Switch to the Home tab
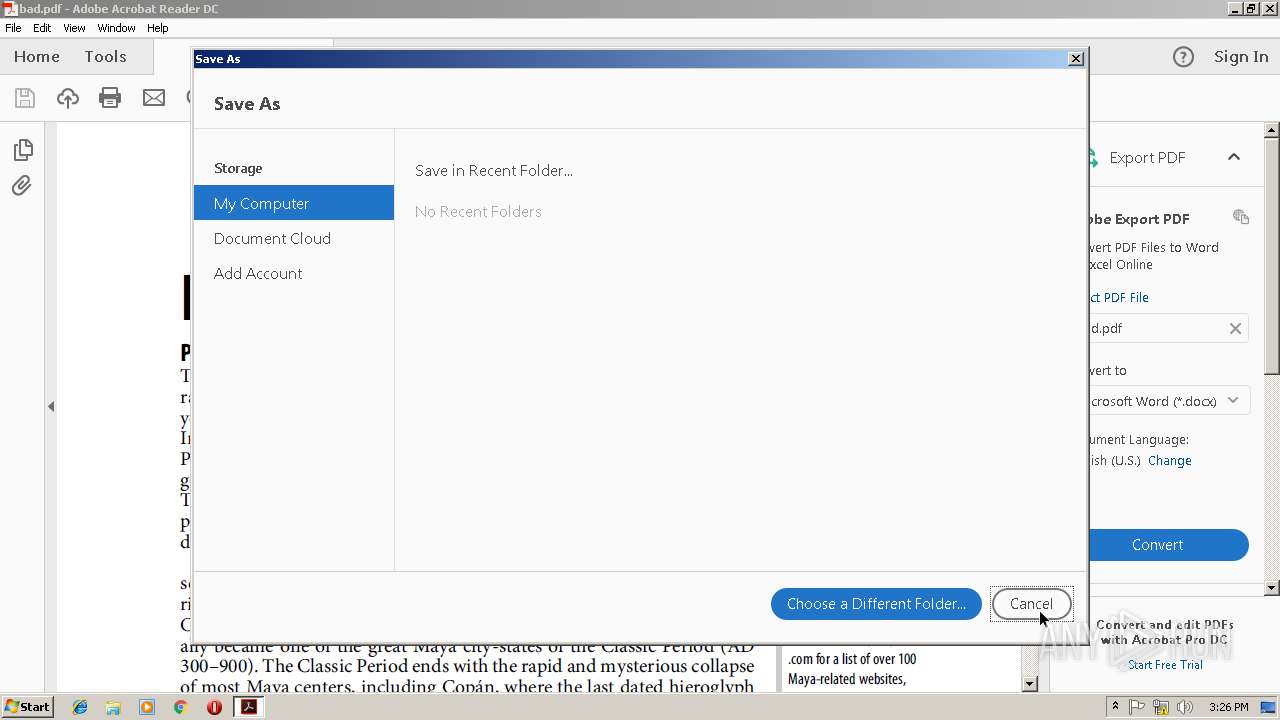Image resolution: width=1280 pixels, height=720 pixels. coord(37,57)
